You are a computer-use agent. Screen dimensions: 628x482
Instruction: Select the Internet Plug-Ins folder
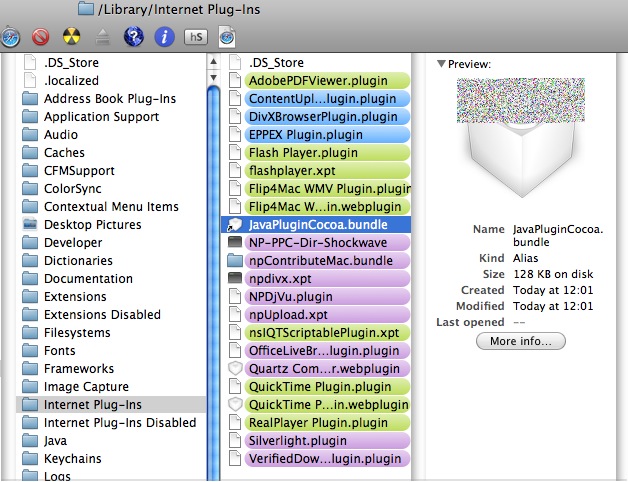111,405
